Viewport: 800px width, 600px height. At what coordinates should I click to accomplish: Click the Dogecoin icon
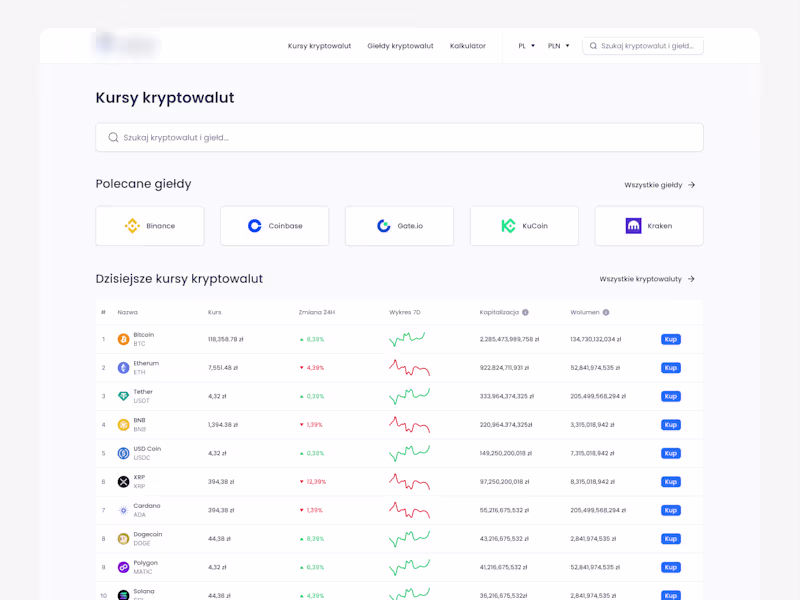pyautogui.click(x=123, y=539)
